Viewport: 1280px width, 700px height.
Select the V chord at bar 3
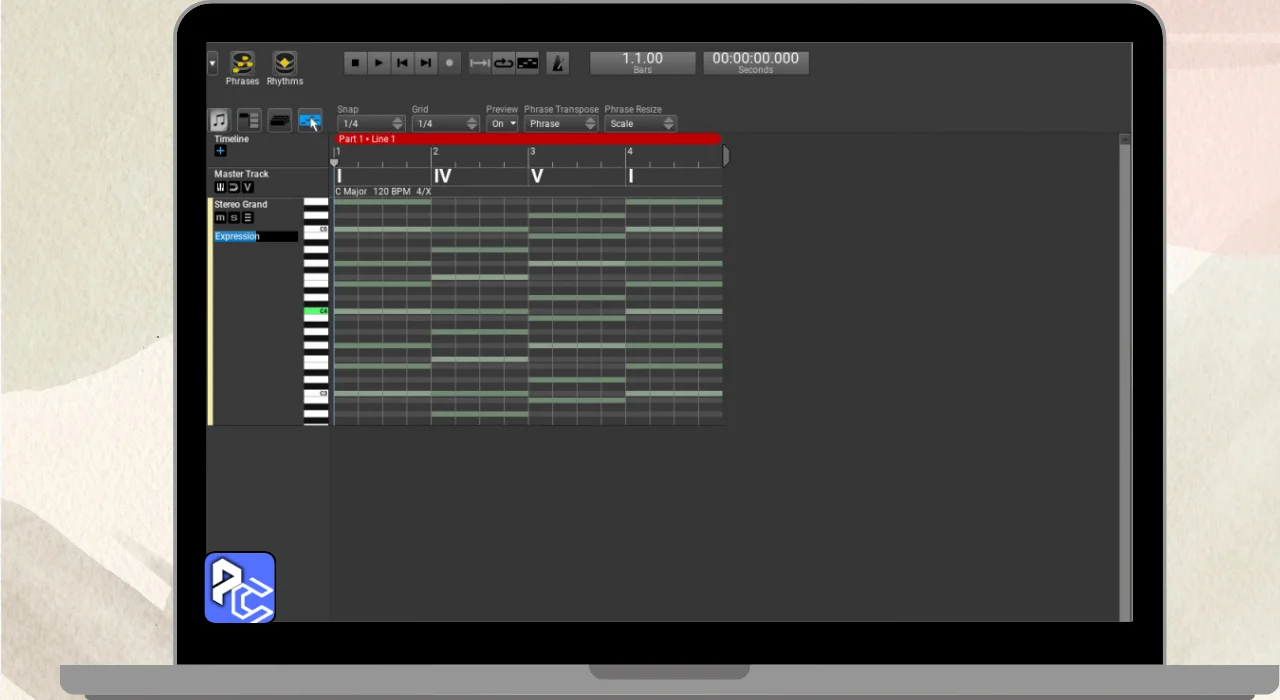(537, 176)
